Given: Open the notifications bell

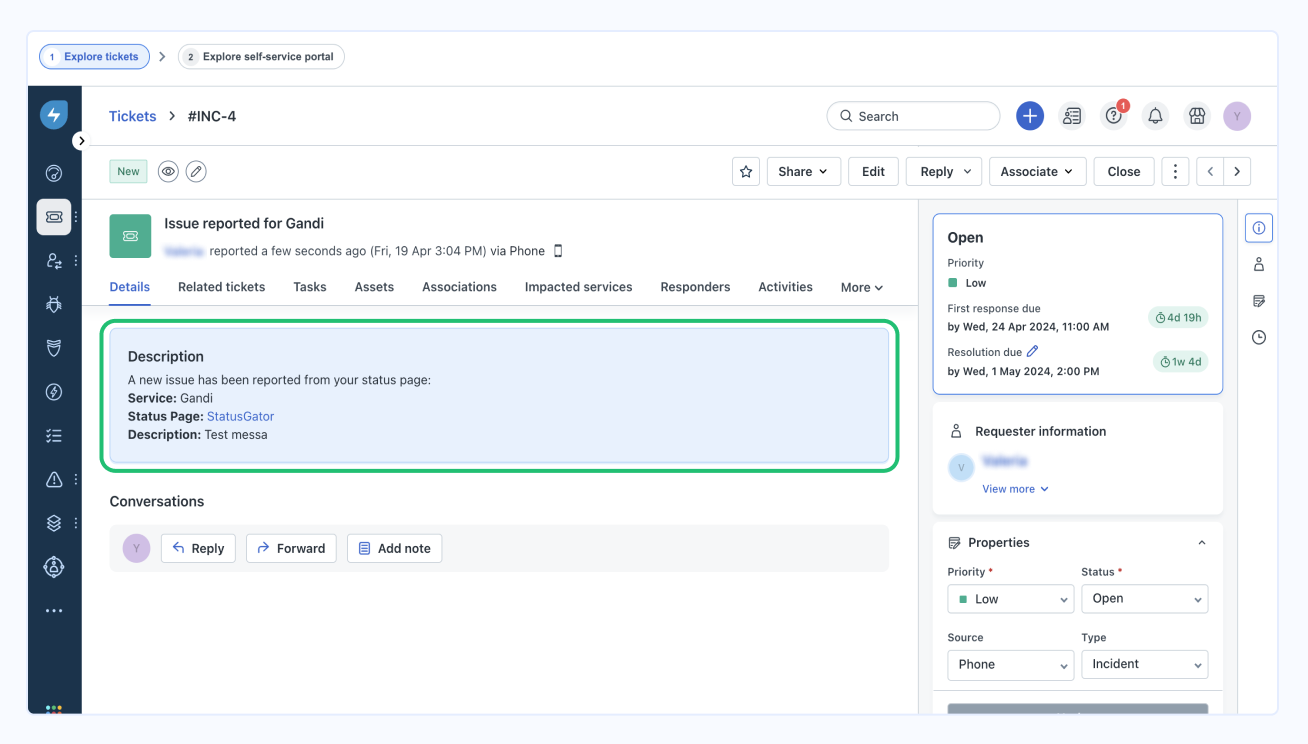Looking at the screenshot, I should coord(1155,117).
